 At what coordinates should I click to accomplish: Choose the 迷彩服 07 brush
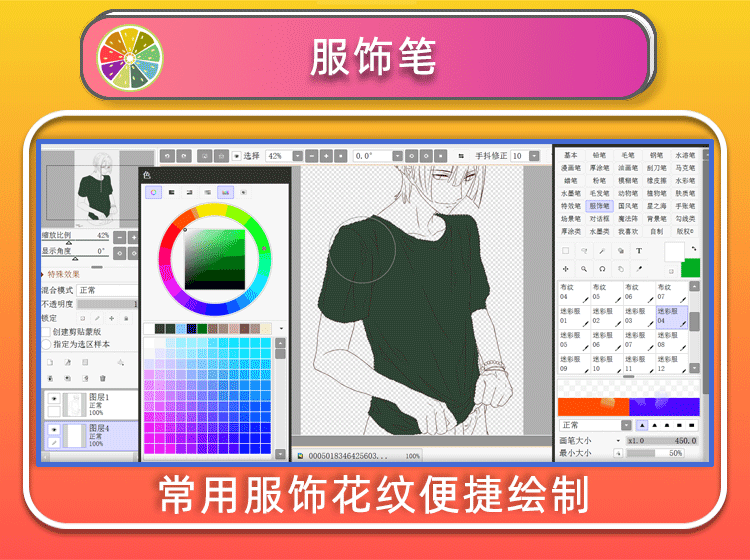(639, 340)
